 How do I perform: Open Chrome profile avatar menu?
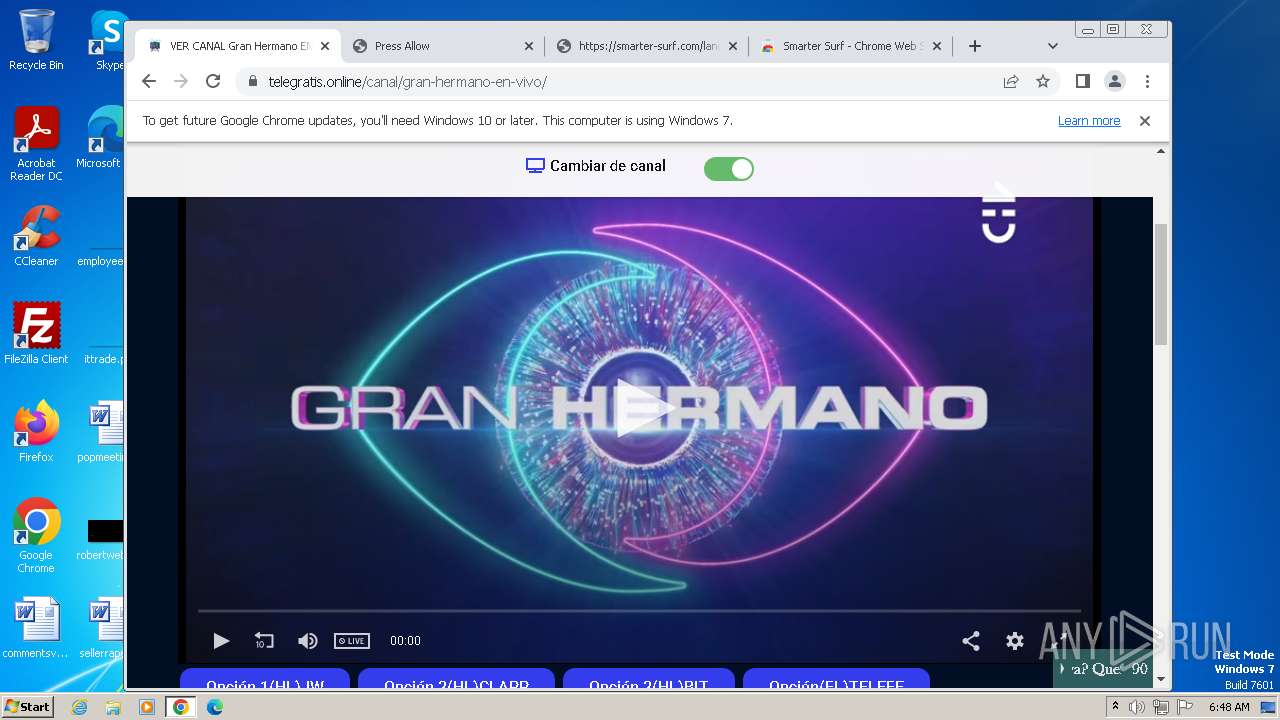coord(1115,82)
